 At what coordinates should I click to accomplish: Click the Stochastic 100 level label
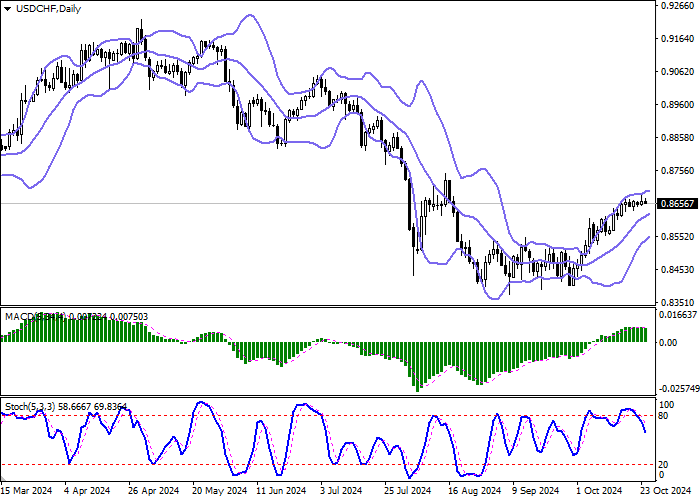pos(667,405)
